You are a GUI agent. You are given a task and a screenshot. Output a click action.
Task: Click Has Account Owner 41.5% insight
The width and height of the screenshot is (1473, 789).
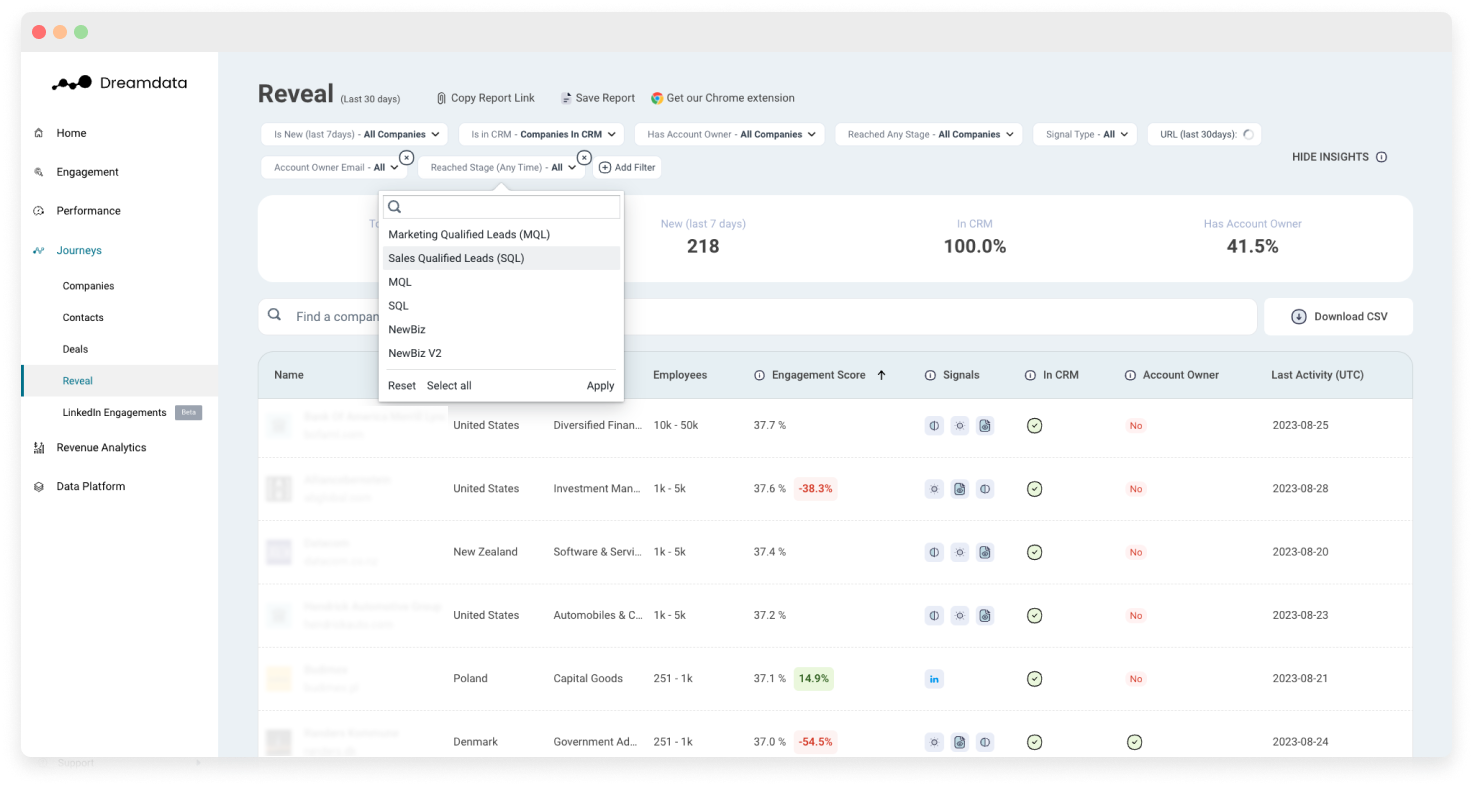tap(1253, 237)
